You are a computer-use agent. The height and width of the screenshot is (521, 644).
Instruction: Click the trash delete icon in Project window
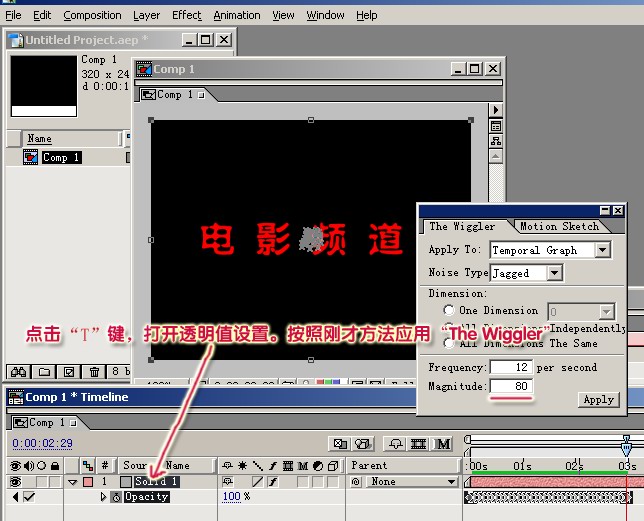tap(94, 372)
